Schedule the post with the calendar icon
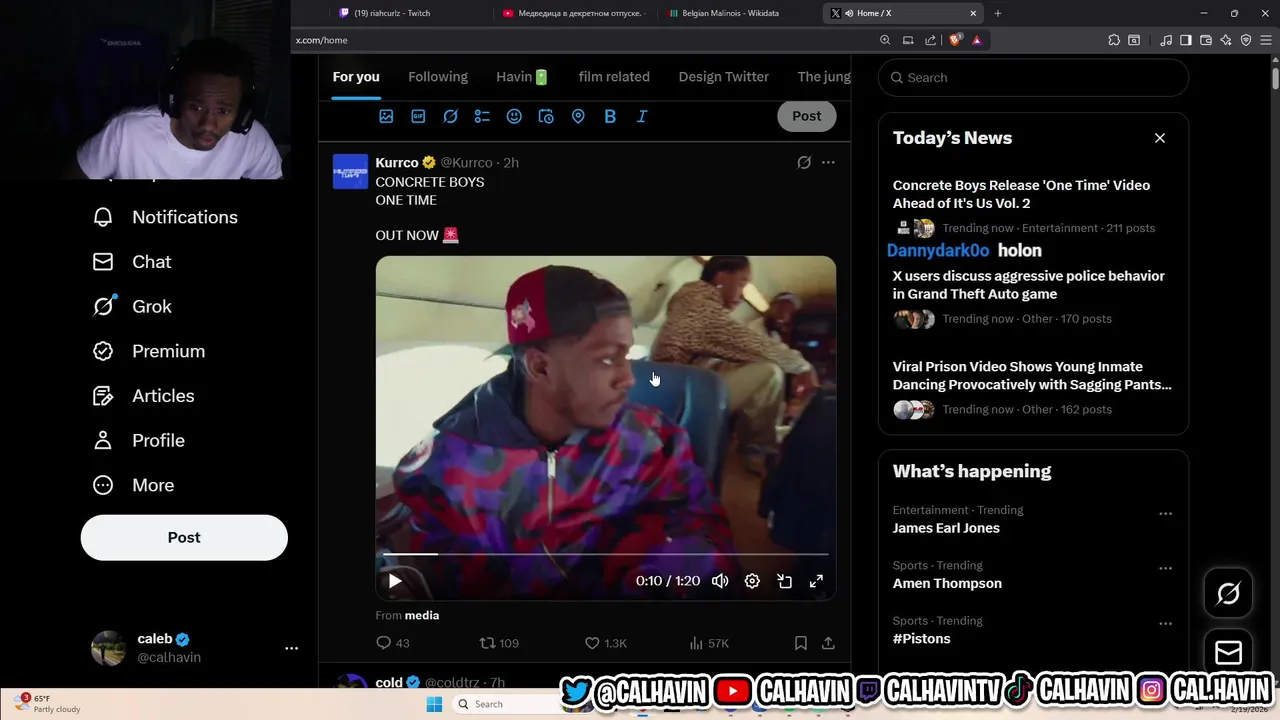 (x=546, y=116)
